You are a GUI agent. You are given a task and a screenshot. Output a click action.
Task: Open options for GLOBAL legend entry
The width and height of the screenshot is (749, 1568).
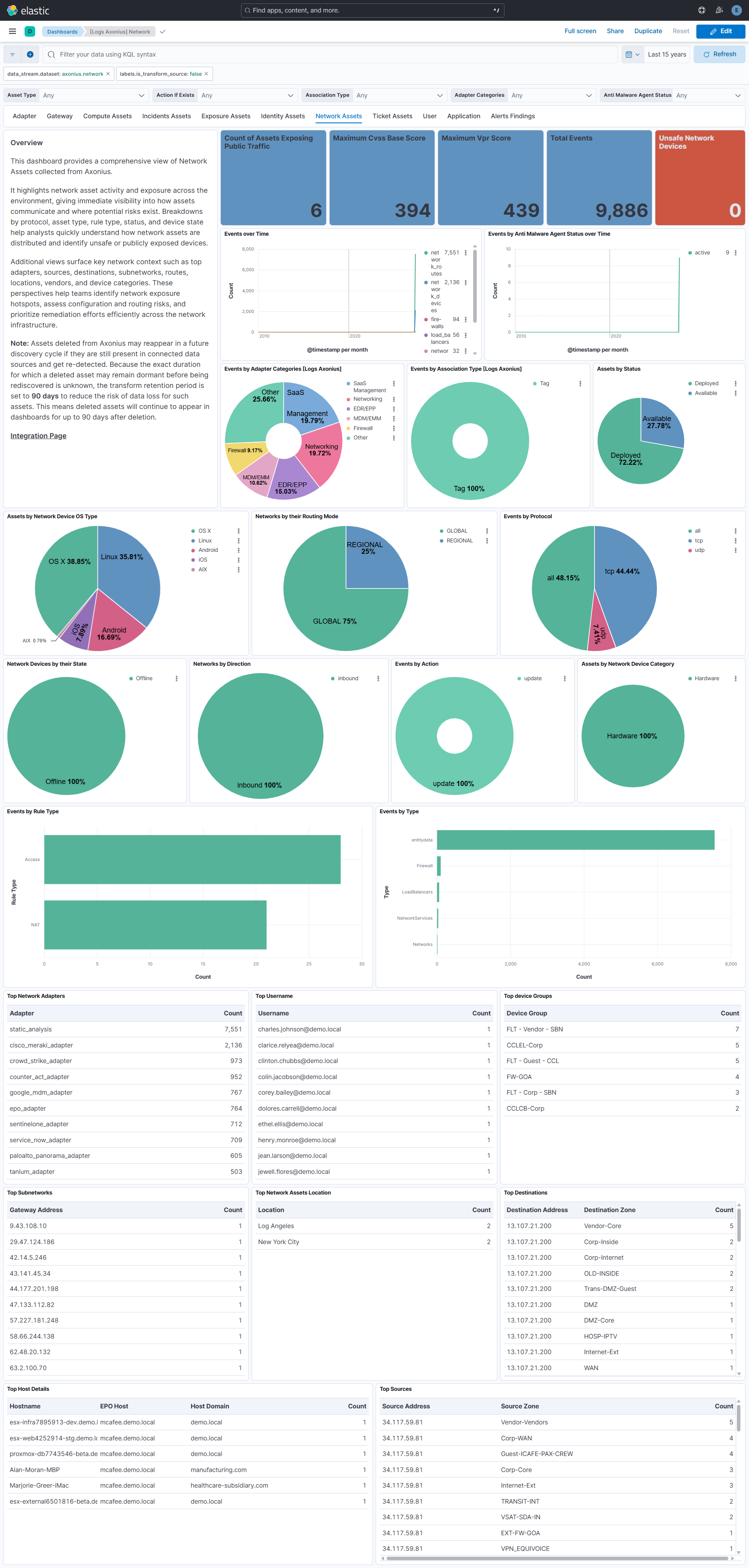click(487, 531)
